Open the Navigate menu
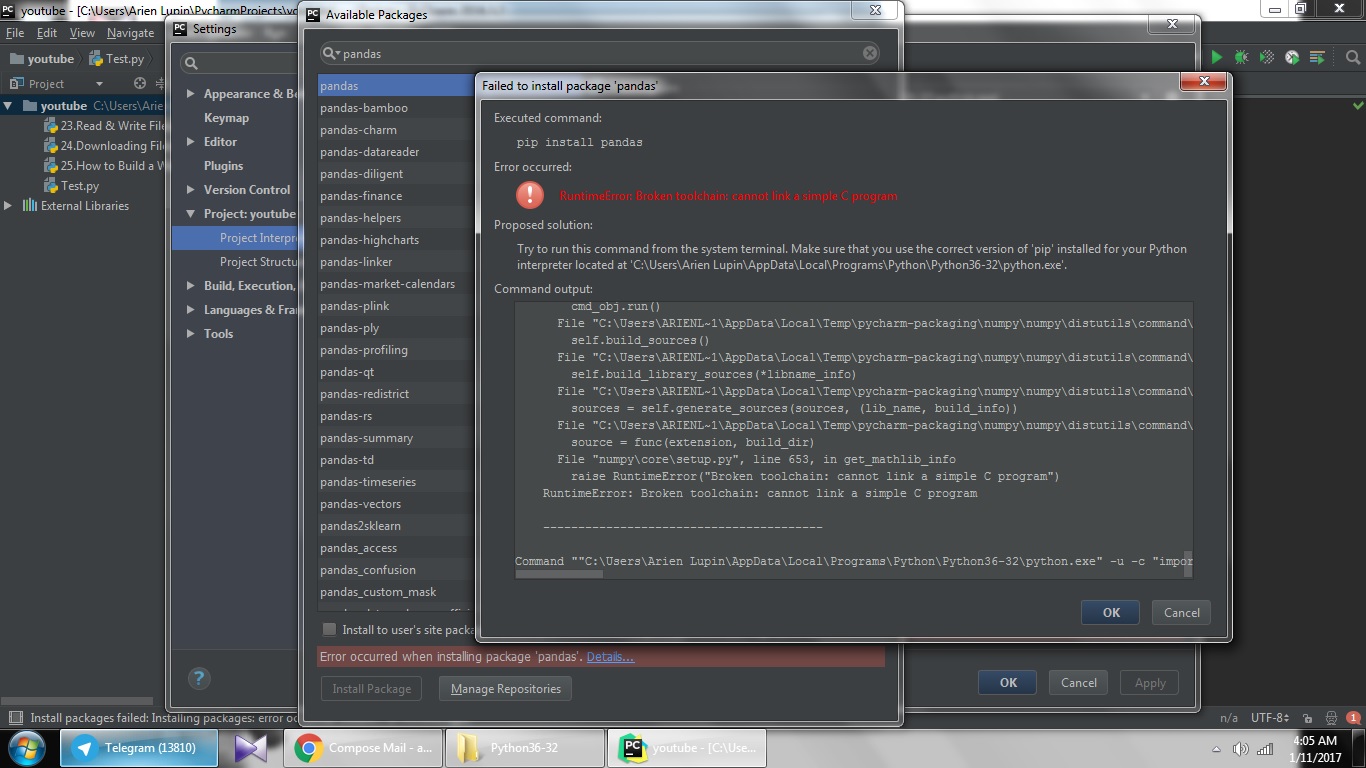1366x768 pixels. click(131, 33)
